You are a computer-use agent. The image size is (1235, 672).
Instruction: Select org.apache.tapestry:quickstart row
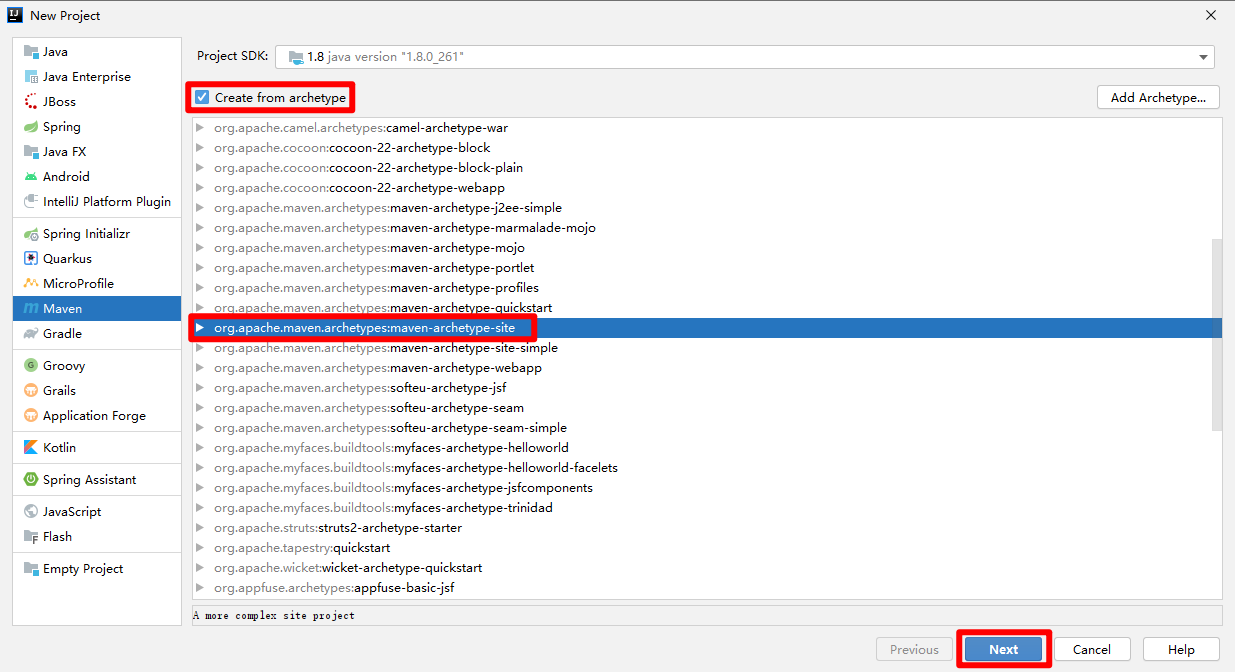701,548
